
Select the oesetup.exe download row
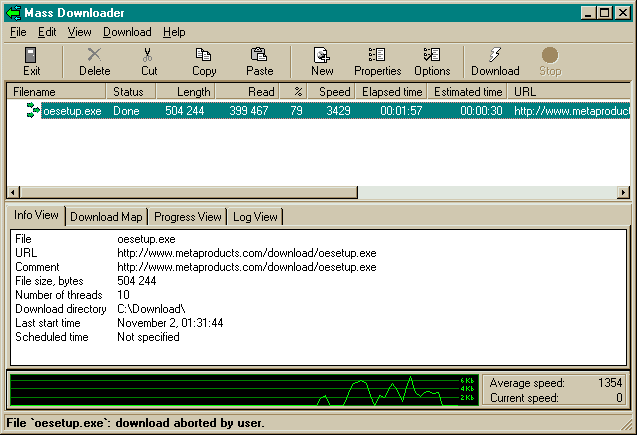[72, 111]
